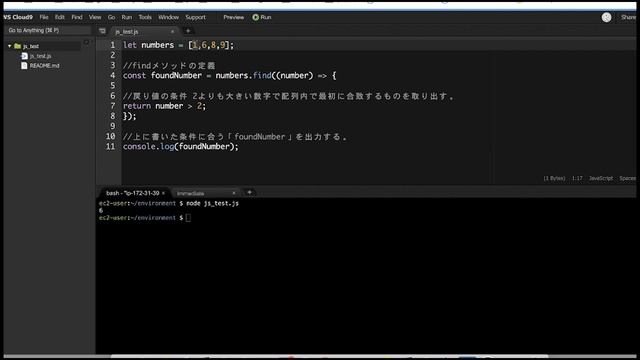Click the '1:17' cursor position status

[577, 178]
